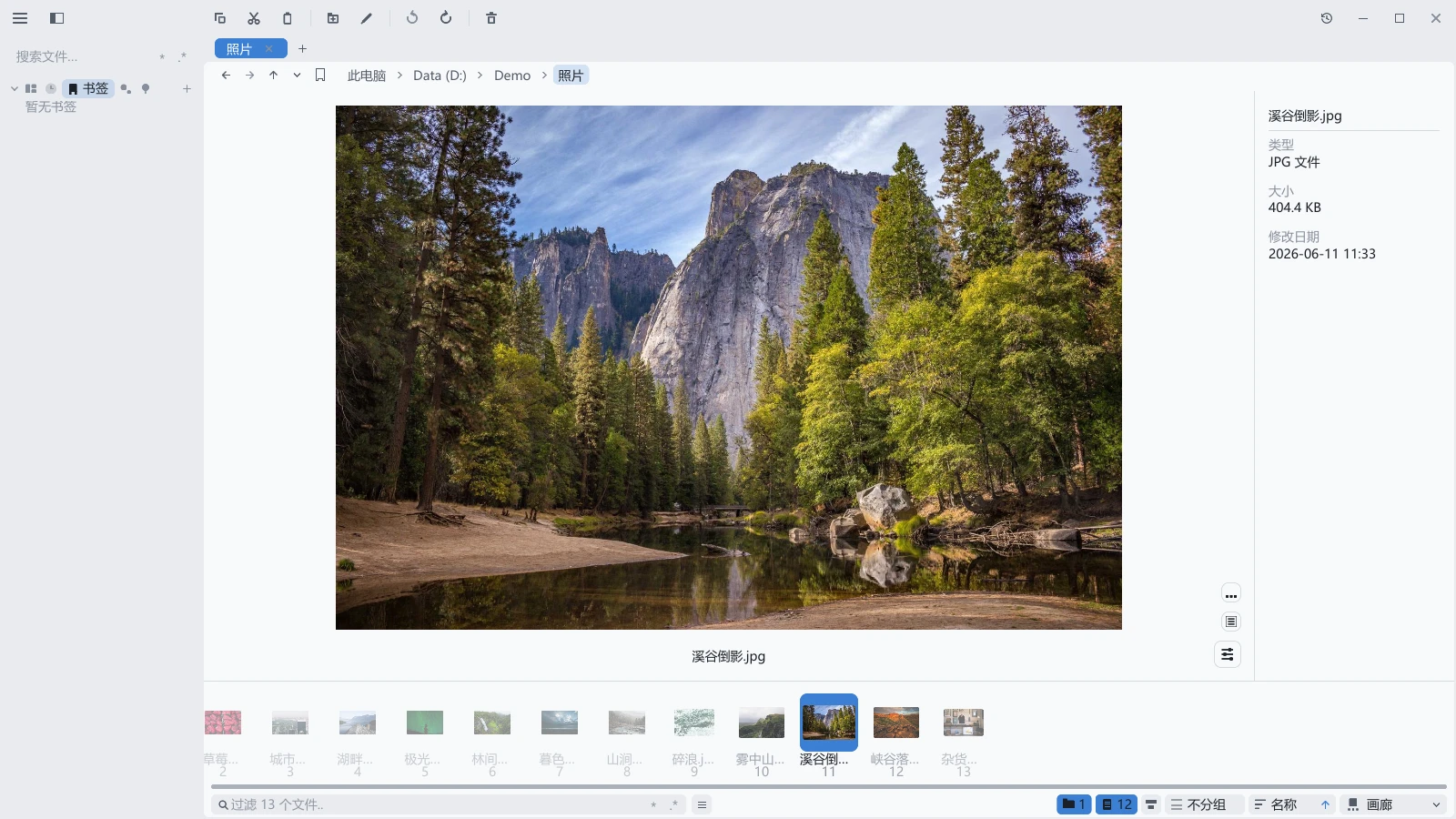The image size is (1456, 819).
Task: Select the 书签 bookmarks sidebar tab
Action: pyautogui.click(x=88, y=88)
